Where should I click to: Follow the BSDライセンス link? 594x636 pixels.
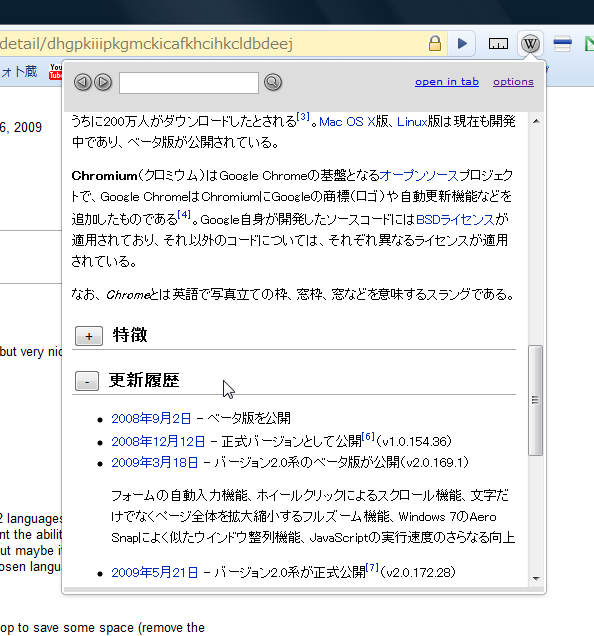[x=455, y=219]
